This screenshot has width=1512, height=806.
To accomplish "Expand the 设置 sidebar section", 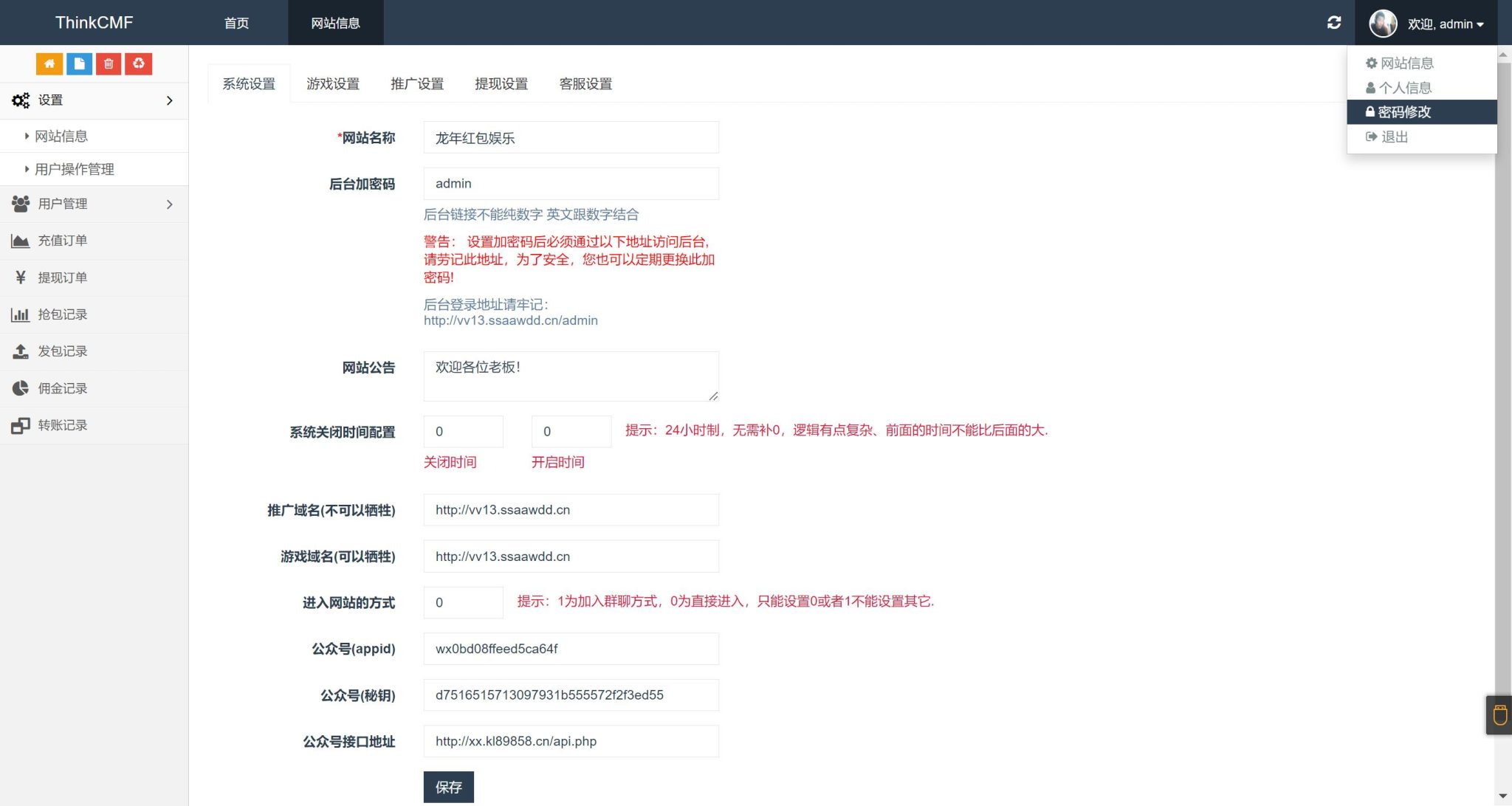I will tap(51, 100).
